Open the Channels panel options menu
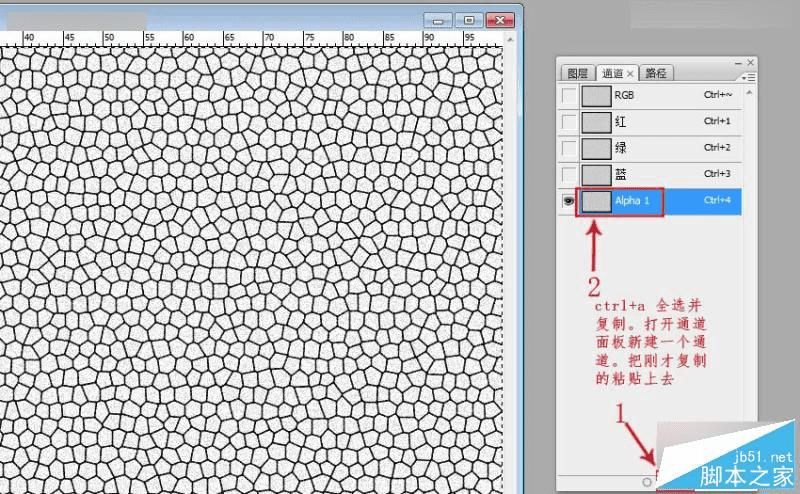Image resolution: width=800 pixels, height=494 pixels. tap(748, 77)
